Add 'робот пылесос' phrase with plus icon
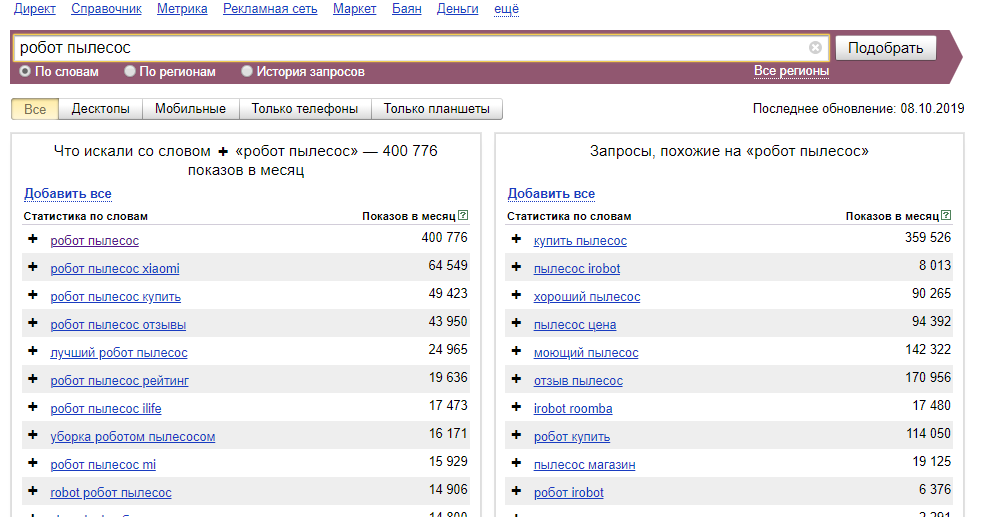The height and width of the screenshot is (517, 1000). point(33,239)
